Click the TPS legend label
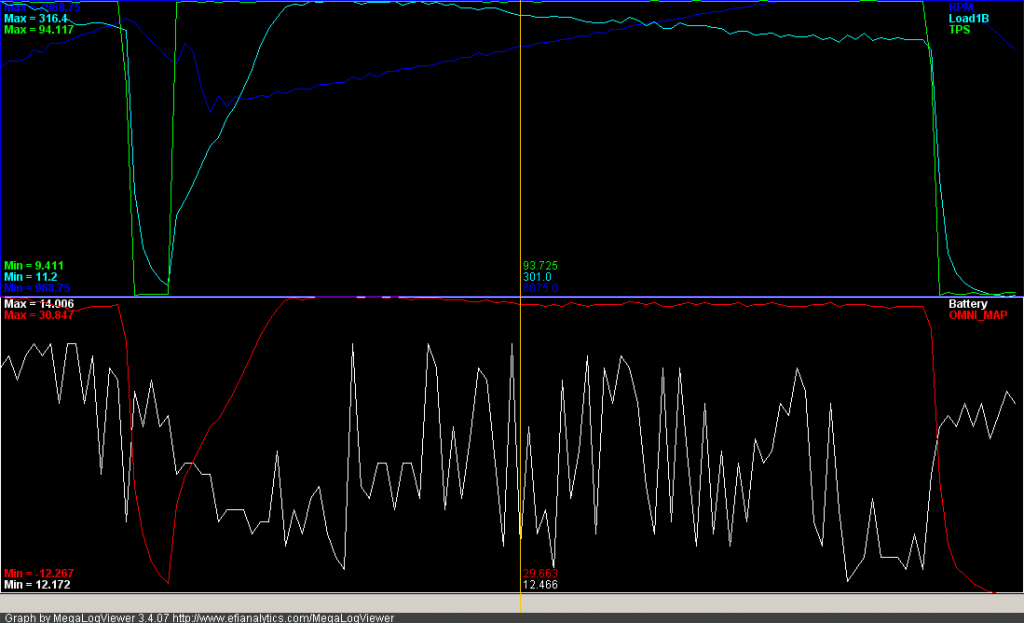 (x=959, y=29)
